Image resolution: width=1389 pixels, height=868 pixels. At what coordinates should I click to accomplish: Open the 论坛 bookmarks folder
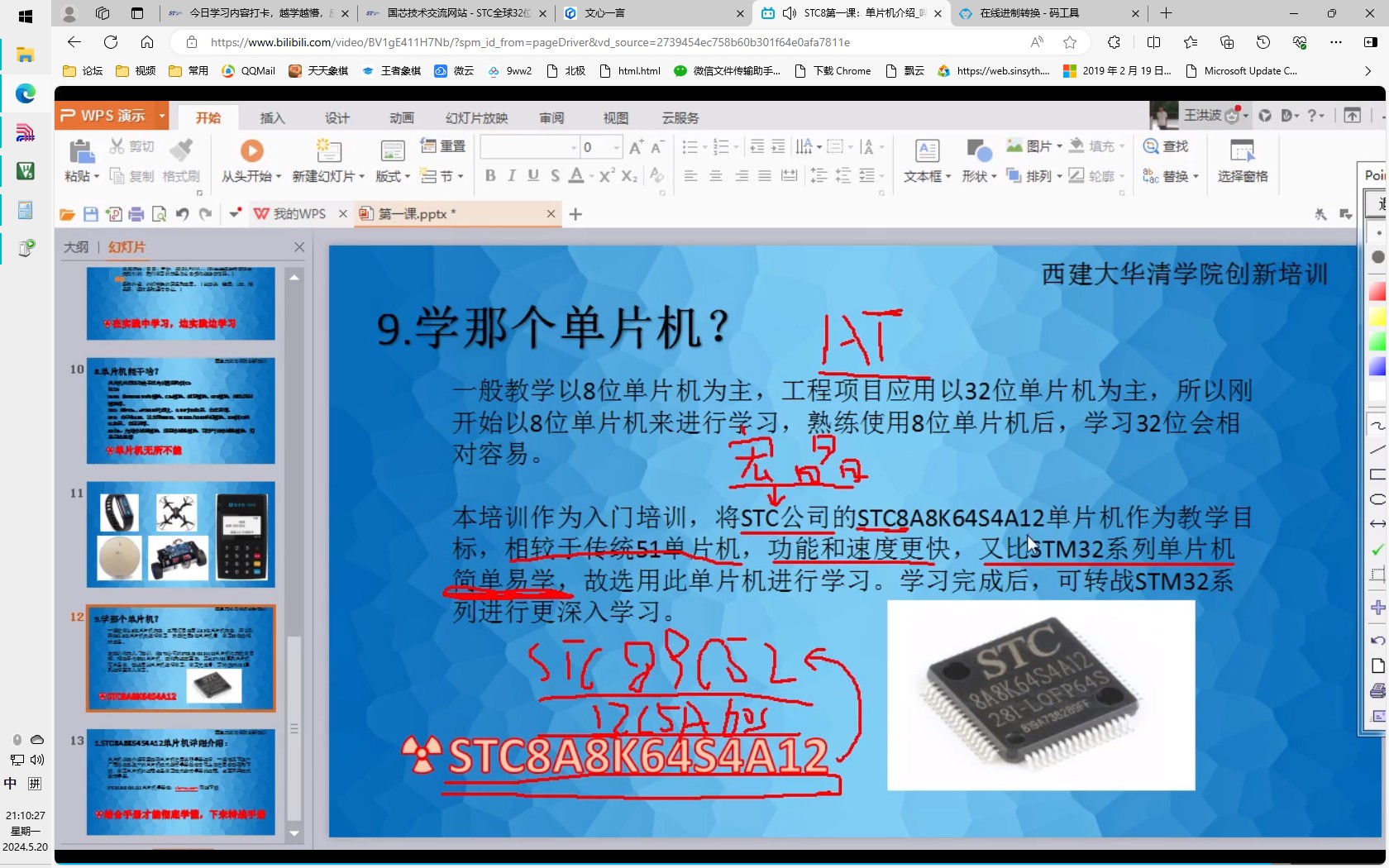click(x=84, y=71)
